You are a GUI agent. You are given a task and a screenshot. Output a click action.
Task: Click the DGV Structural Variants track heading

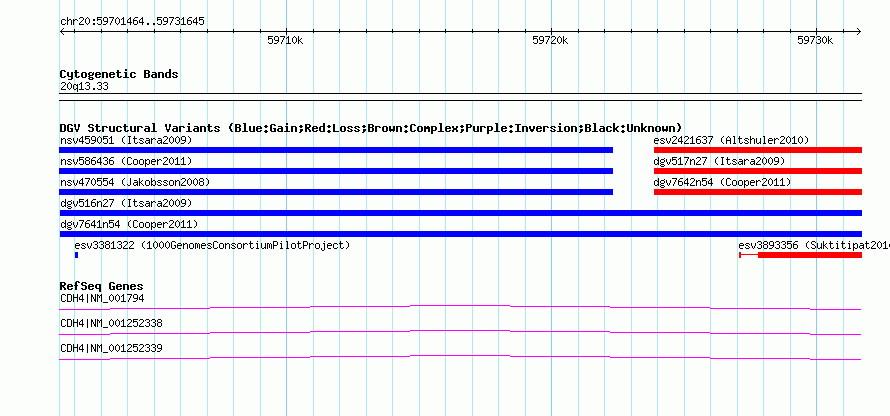(371, 127)
